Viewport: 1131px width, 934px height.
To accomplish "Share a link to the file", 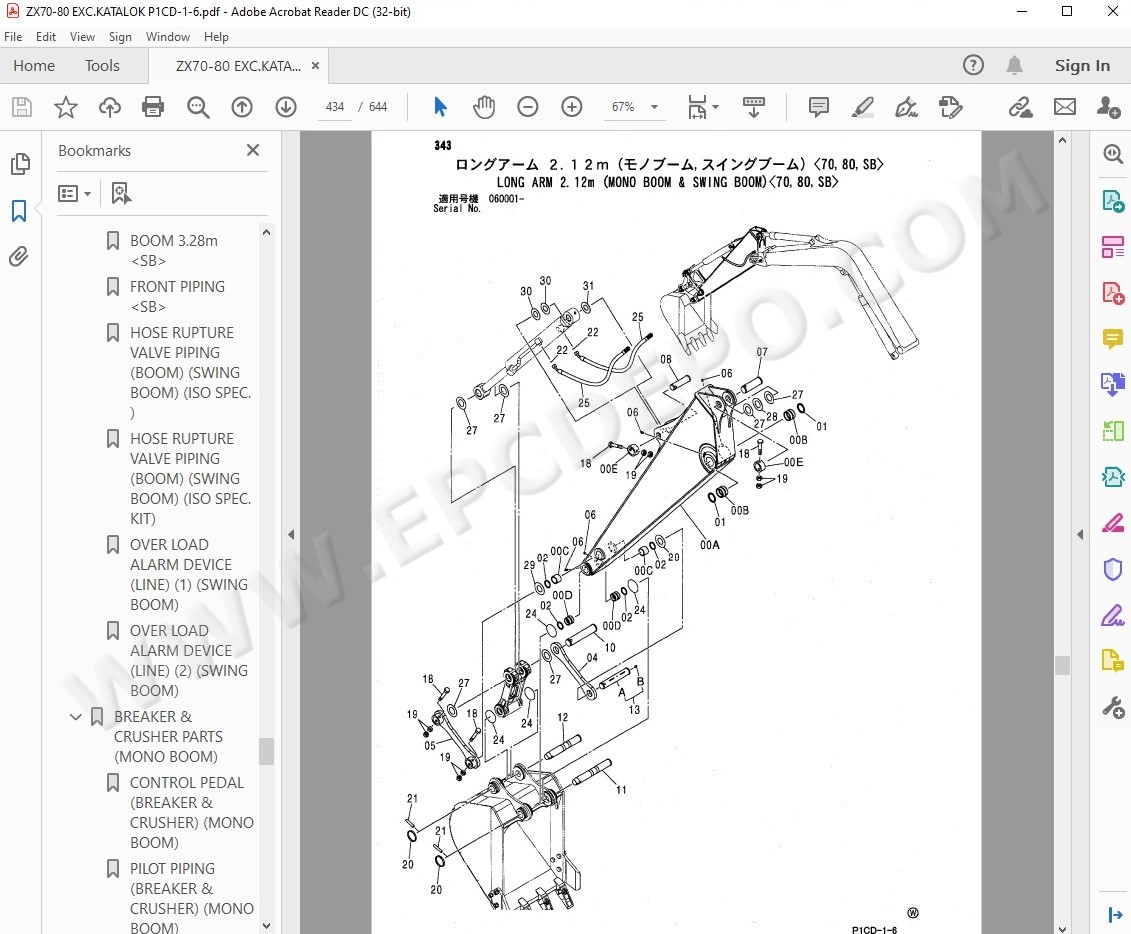I will (1020, 107).
